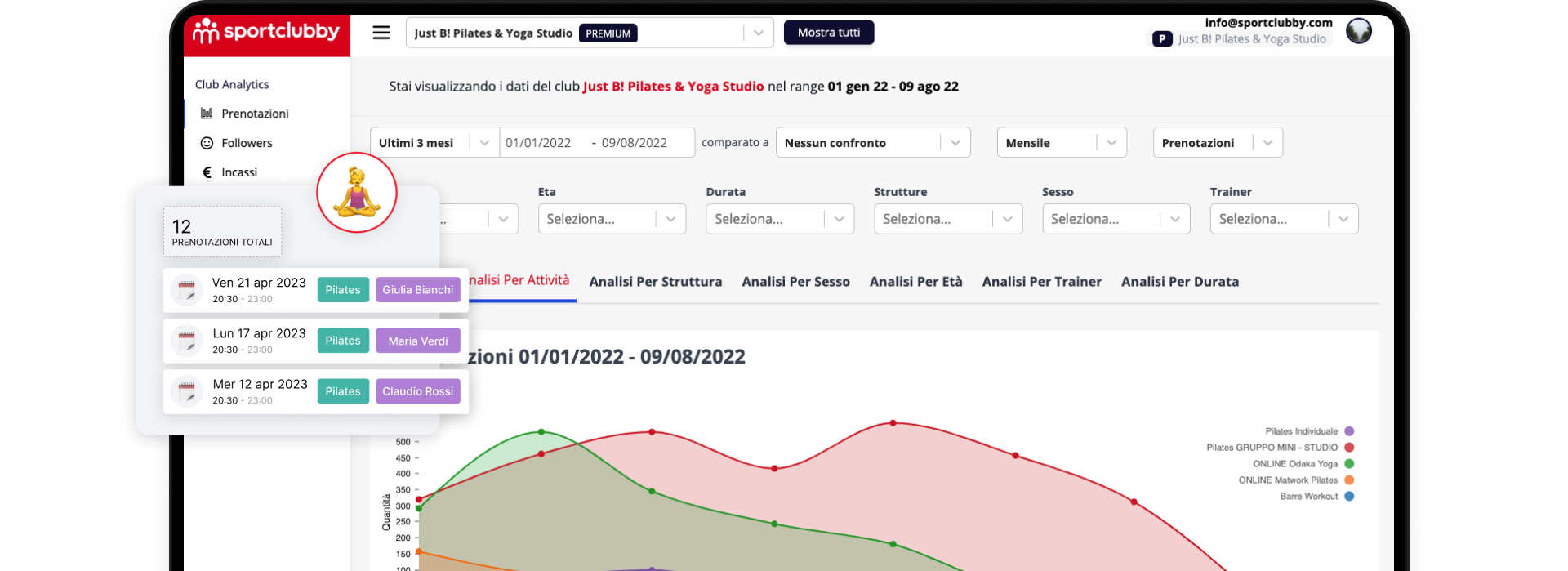Click the Mer 12 apr 2023 date text

(260, 384)
